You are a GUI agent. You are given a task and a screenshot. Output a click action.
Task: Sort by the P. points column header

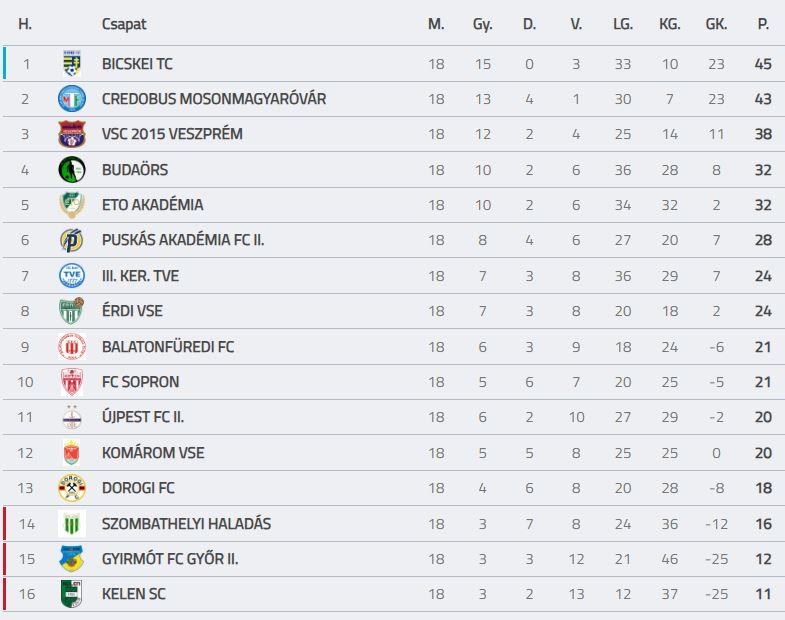coord(763,24)
